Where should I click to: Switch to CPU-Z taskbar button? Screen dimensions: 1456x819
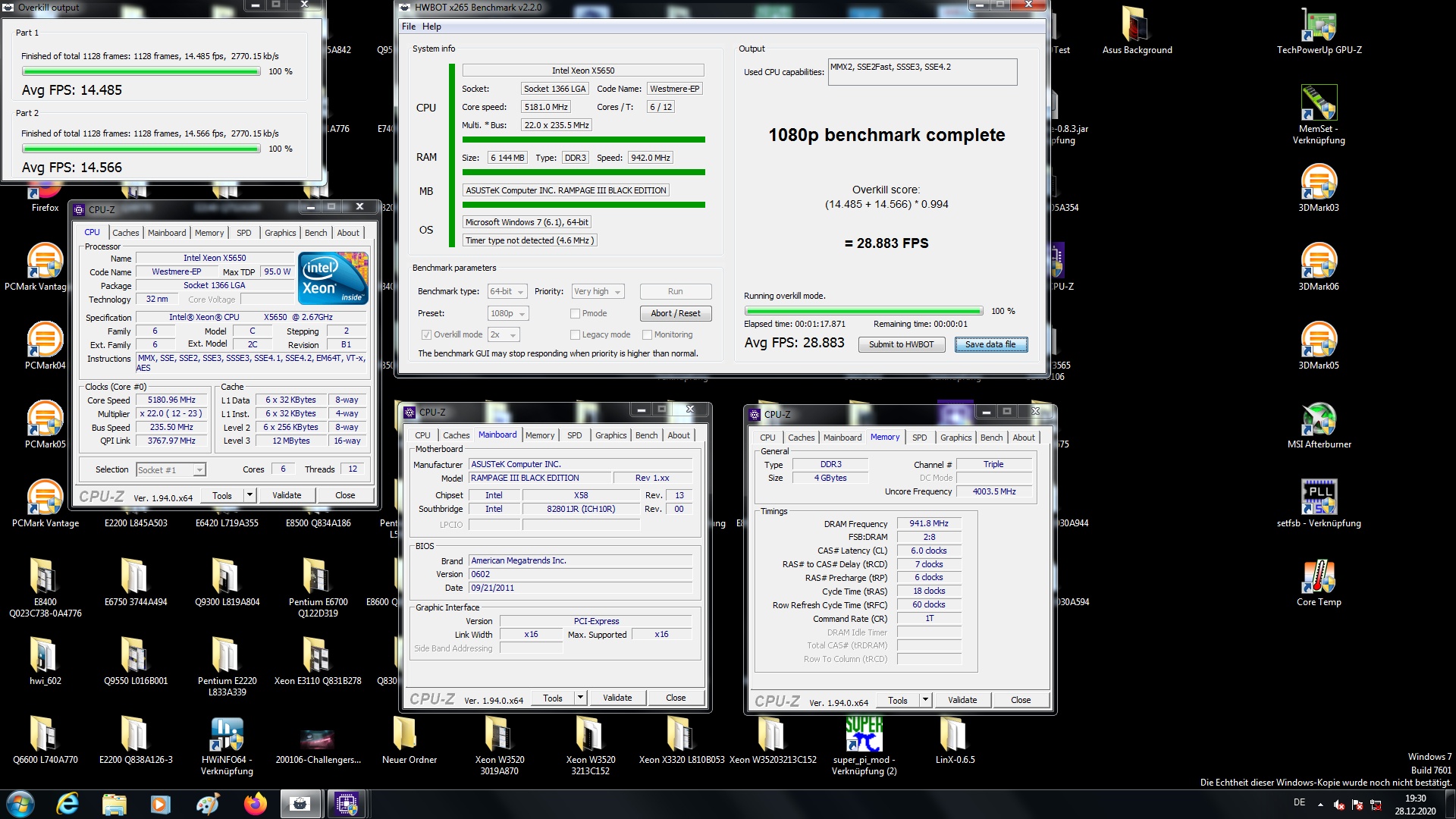[x=347, y=804]
